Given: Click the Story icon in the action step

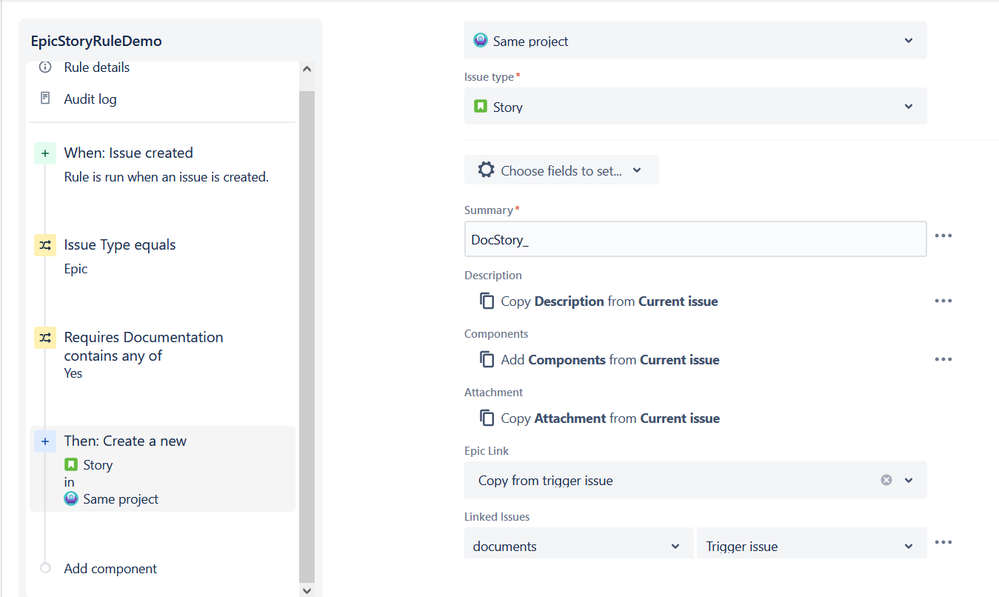Looking at the screenshot, I should coord(71,464).
